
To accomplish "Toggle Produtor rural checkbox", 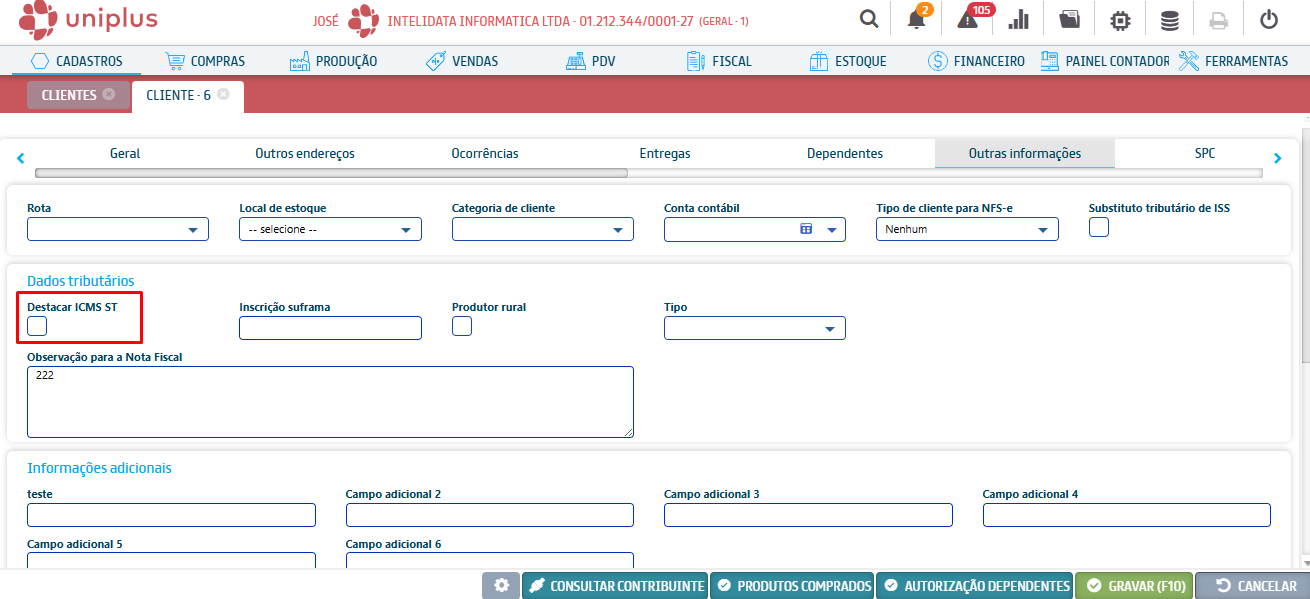I will click(462, 326).
